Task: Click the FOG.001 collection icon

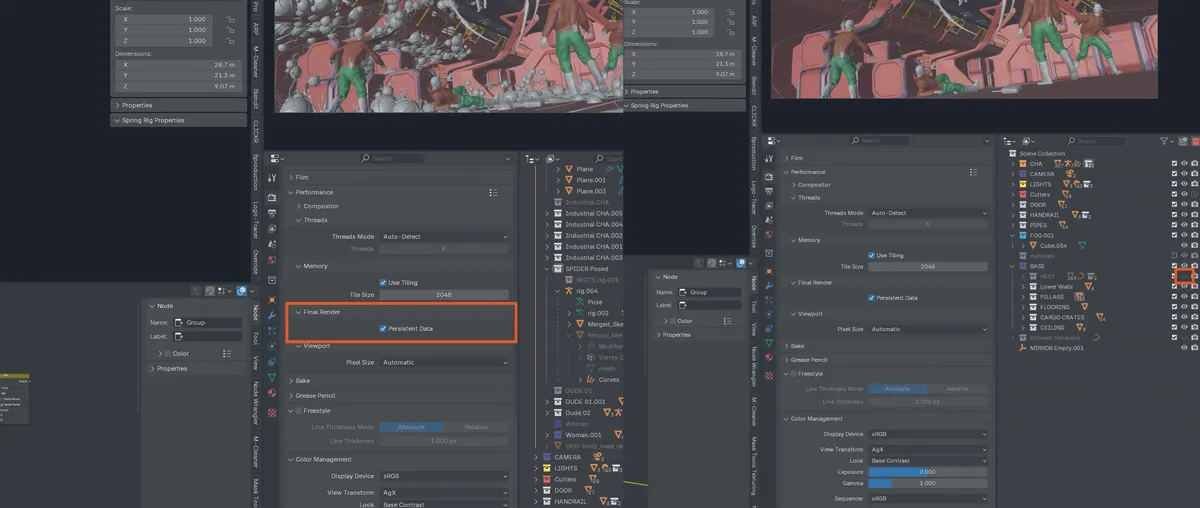Action: click(x=1023, y=235)
